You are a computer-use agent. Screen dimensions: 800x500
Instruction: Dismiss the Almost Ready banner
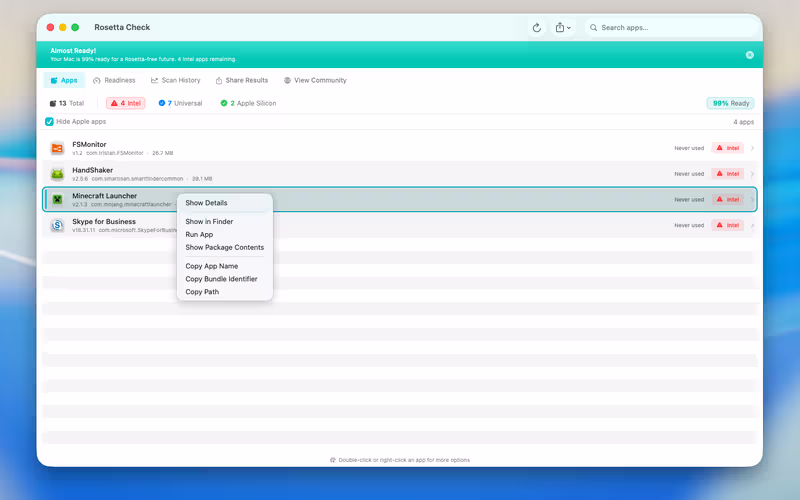click(x=749, y=55)
